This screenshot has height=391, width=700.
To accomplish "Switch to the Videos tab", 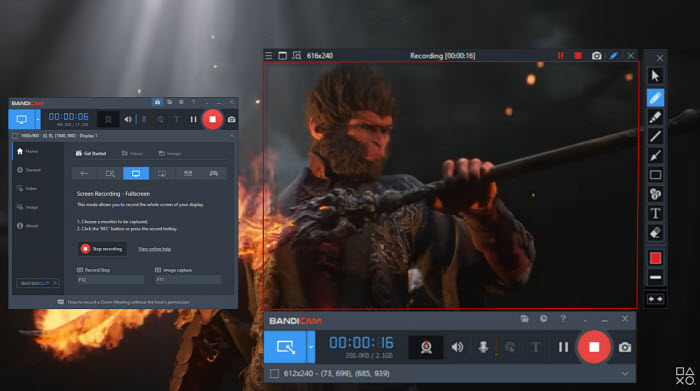I will 133,153.
